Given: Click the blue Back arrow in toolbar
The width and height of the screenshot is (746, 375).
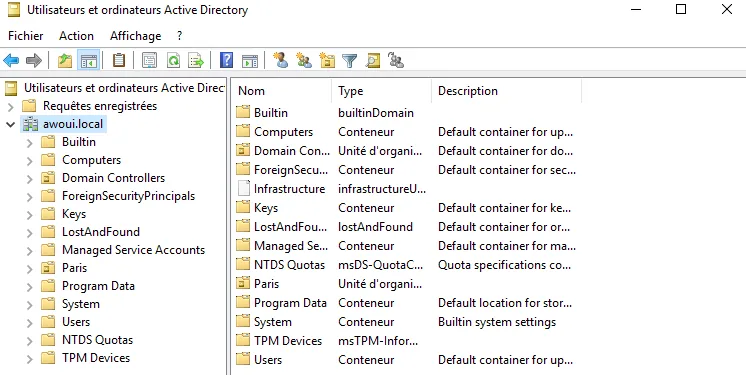Looking at the screenshot, I should click(11, 60).
